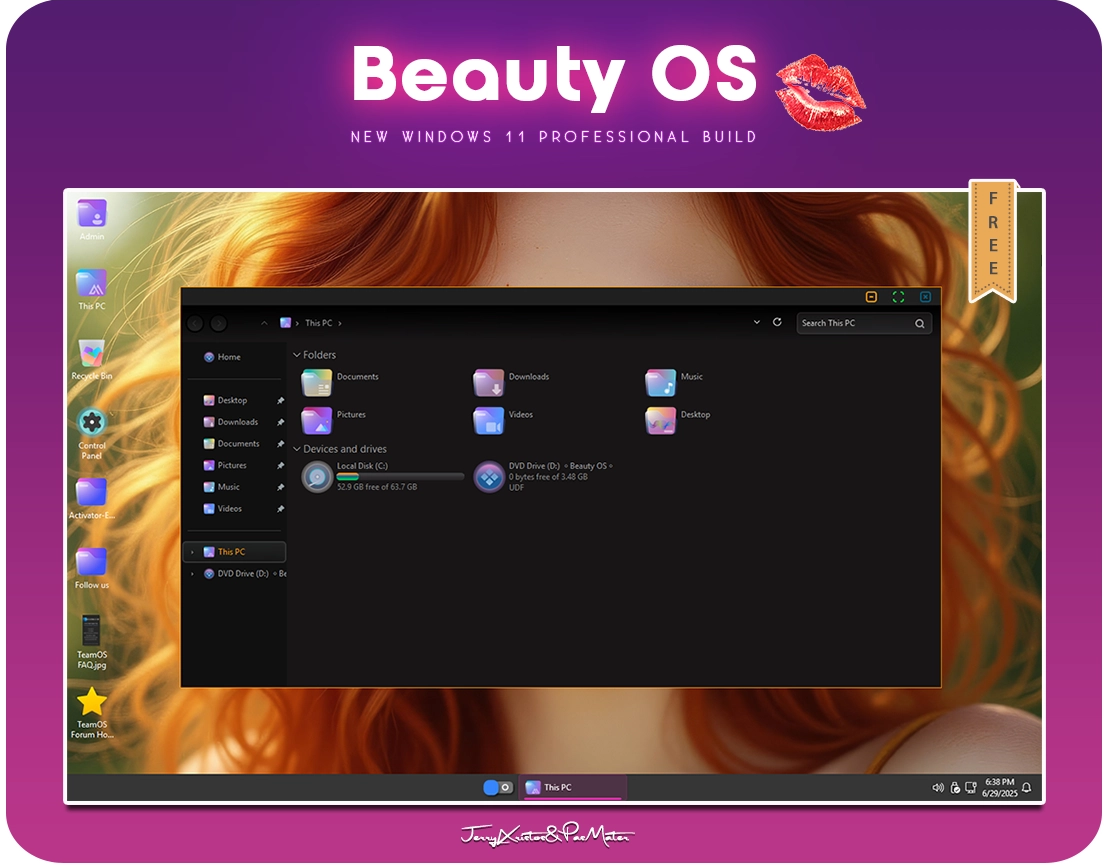Select the Recycle Bin desktop icon
The height and width of the screenshot is (865, 1108).
[92, 359]
